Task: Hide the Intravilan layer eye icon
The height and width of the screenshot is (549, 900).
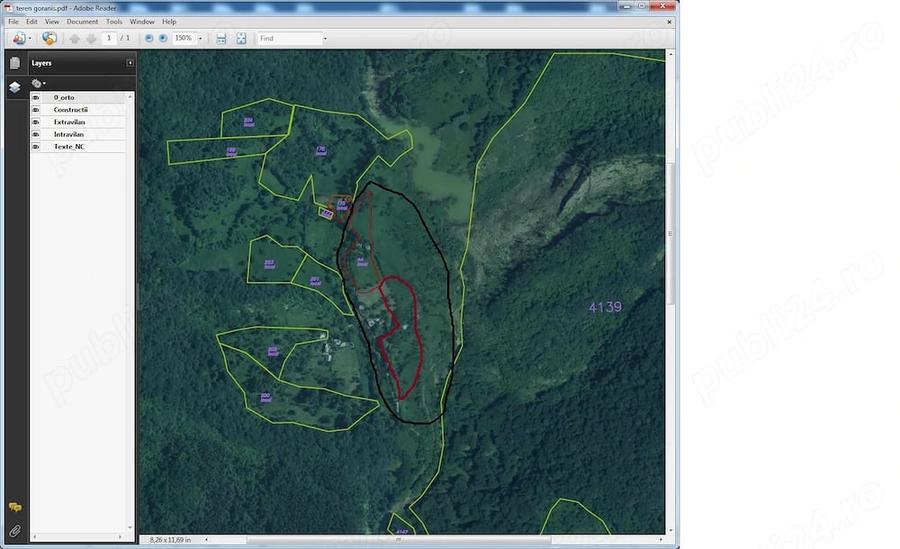Action: coord(36,134)
